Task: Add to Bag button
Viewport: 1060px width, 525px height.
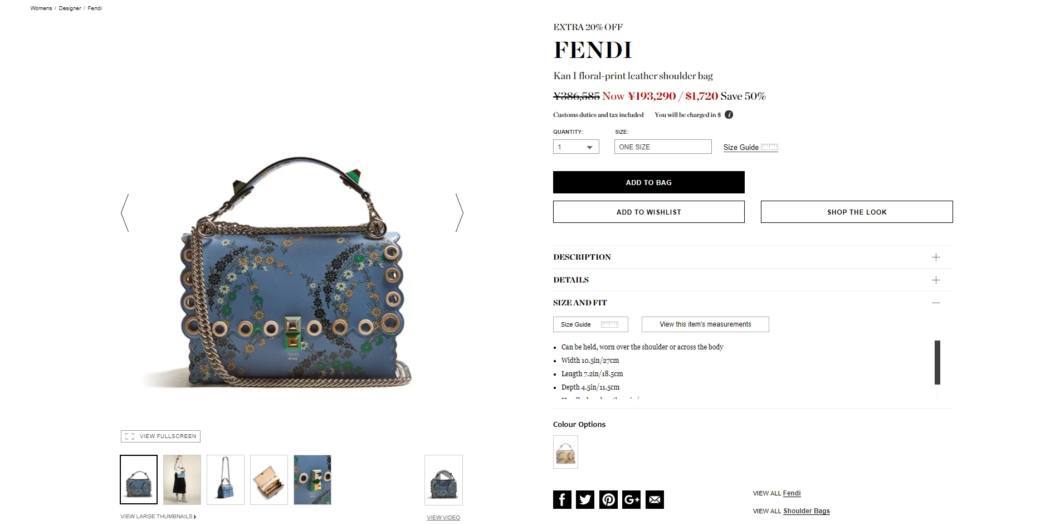Action: coord(648,182)
